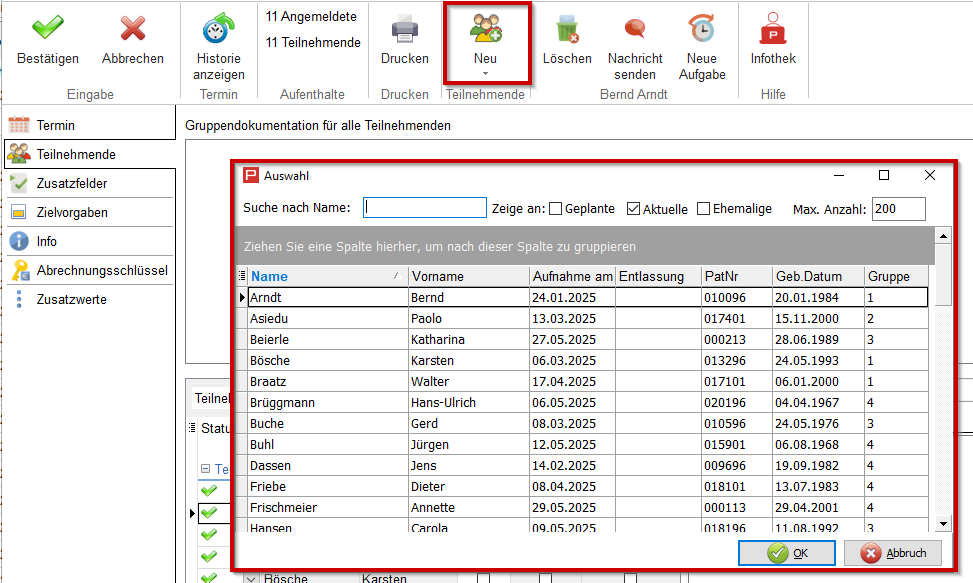This screenshot has height=583, width=973.
Task: Open Historie anzeigen in the toolbar
Action: coord(218,30)
